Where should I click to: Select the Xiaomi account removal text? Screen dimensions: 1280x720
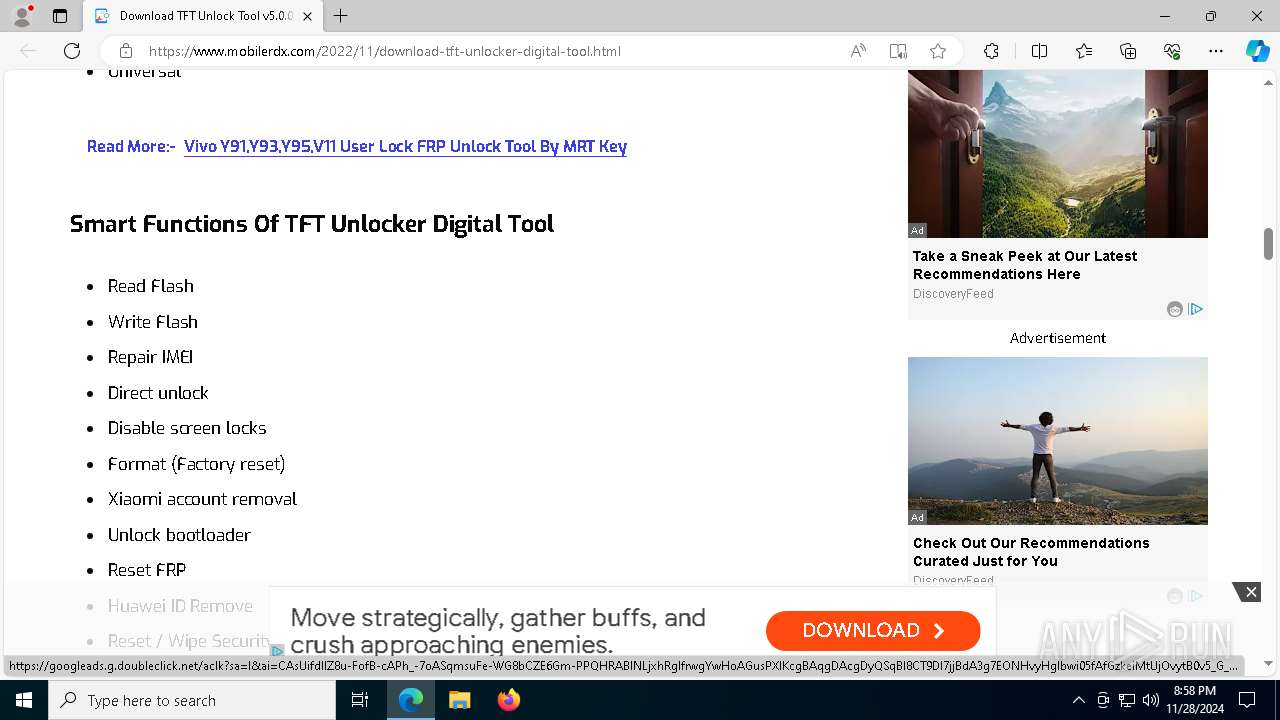[202, 499]
